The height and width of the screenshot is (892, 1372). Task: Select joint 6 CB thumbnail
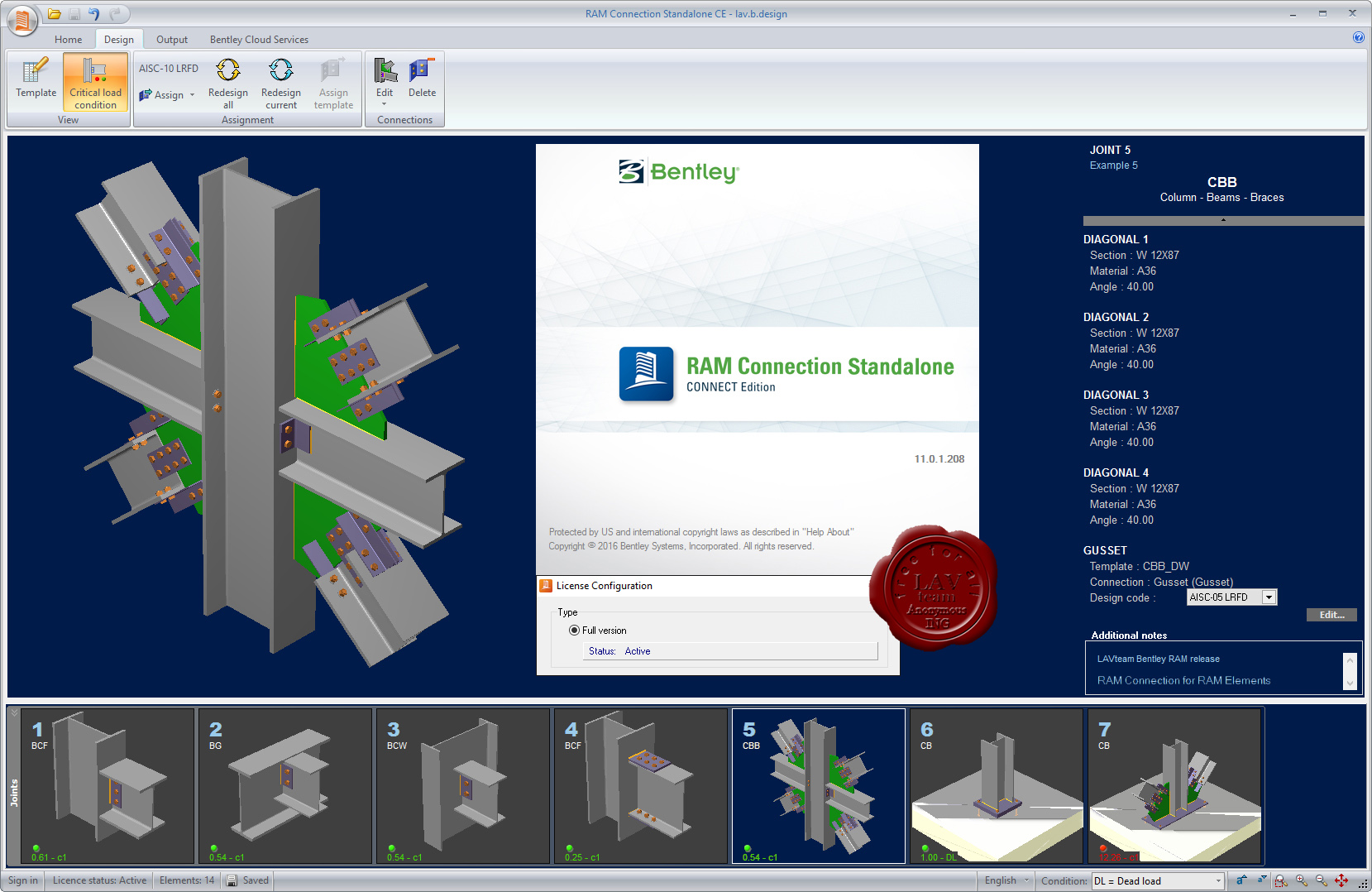997,785
